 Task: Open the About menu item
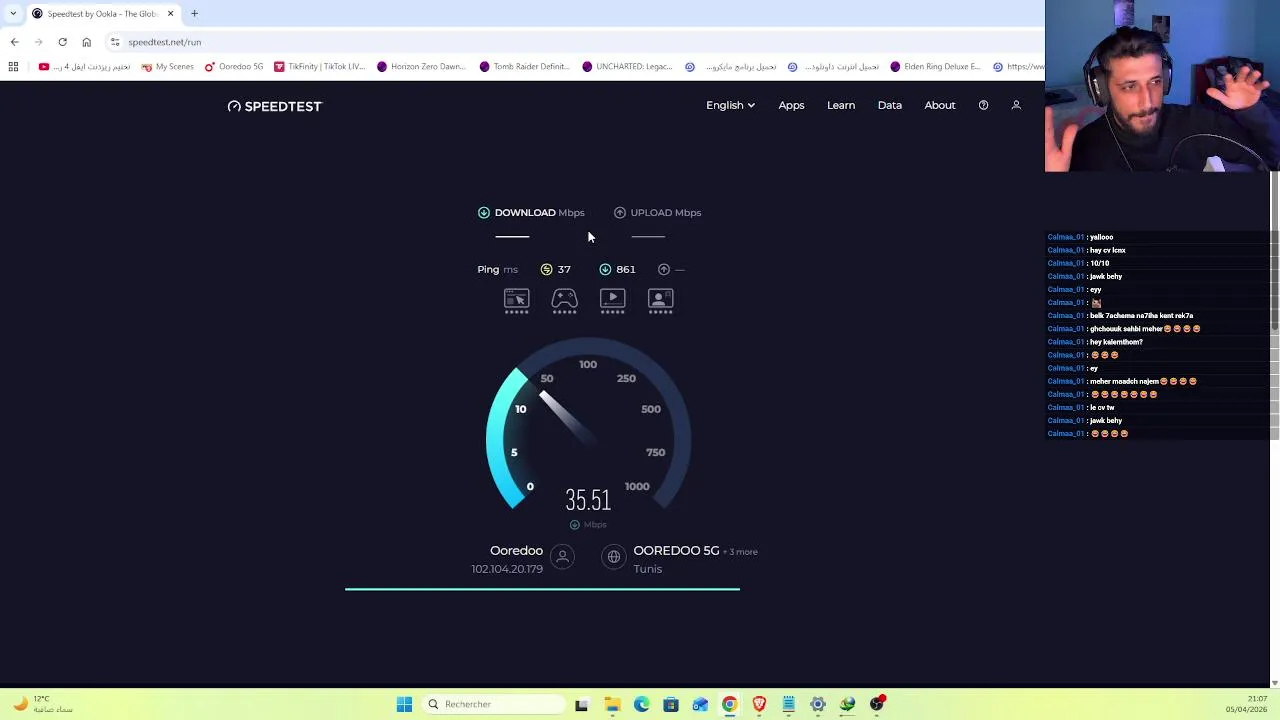(940, 105)
